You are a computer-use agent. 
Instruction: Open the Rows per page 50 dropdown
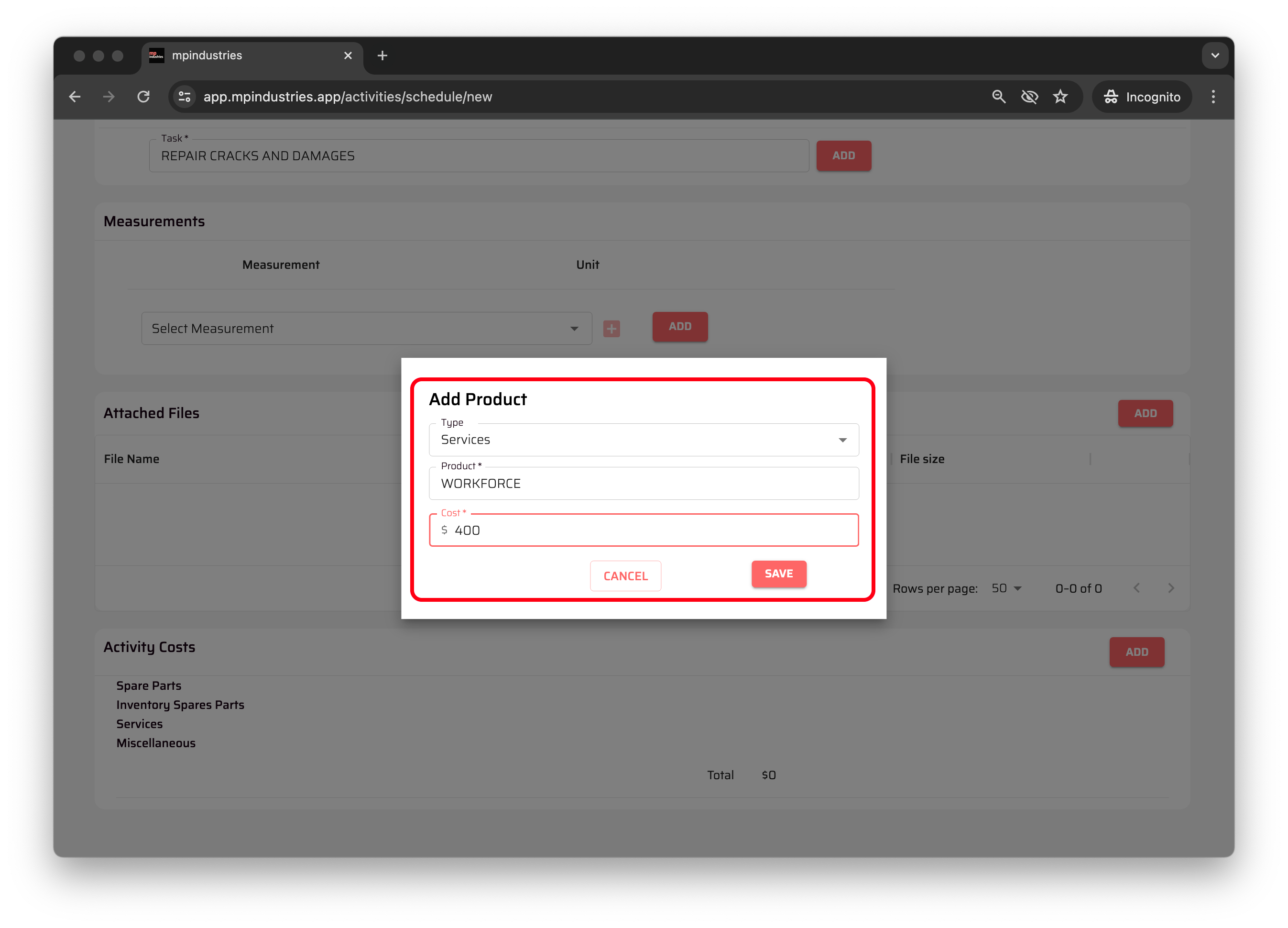[x=1006, y=588]
